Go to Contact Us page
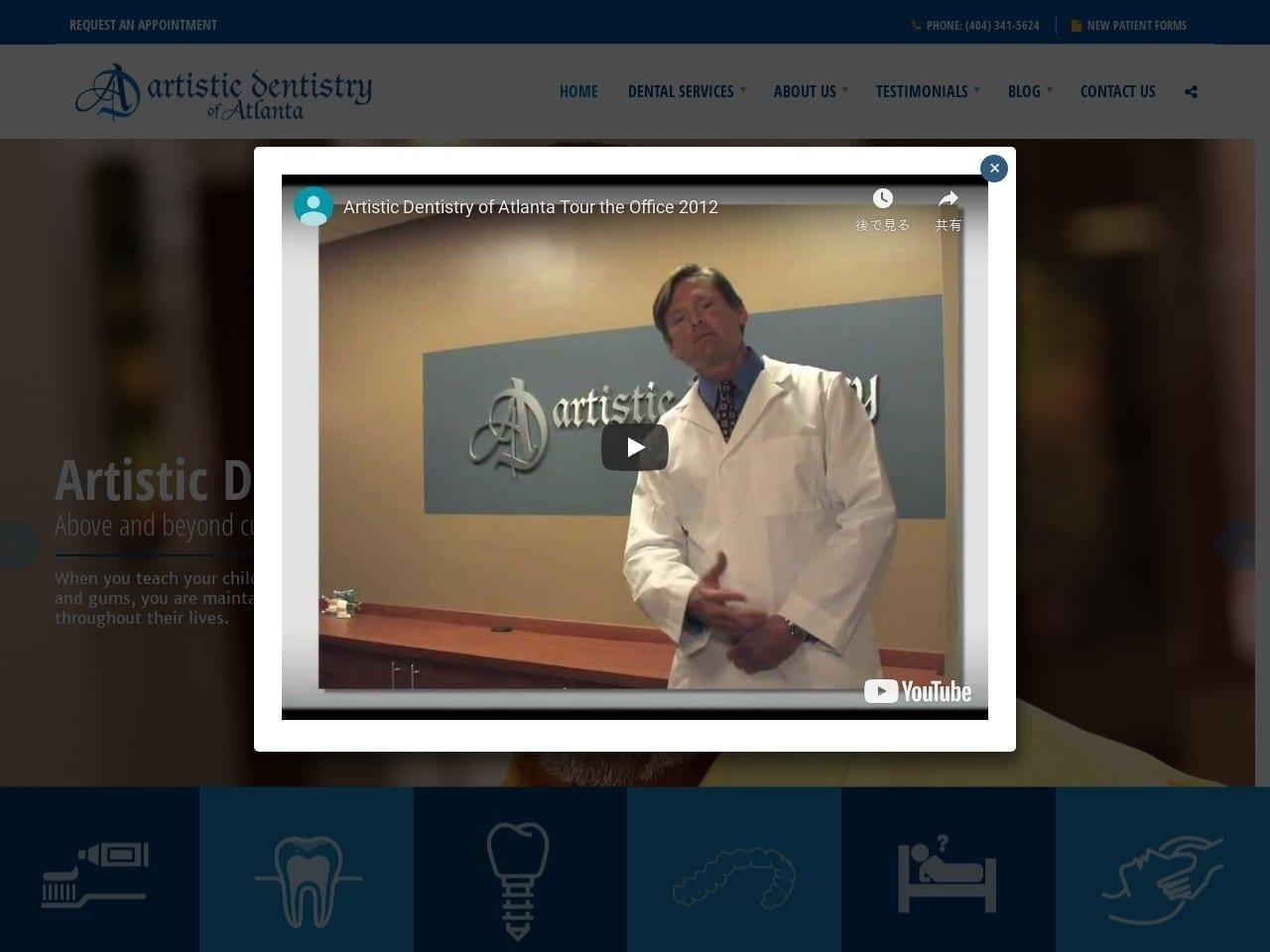The width and height of the screenshot is (1270, 952). [x=1118, y=91]
